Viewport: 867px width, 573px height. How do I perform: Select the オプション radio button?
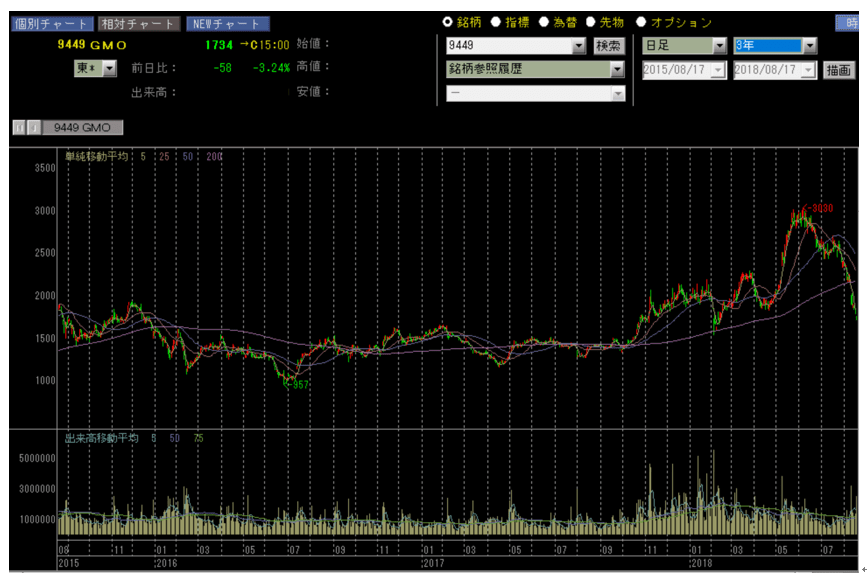tap(641, 22)
